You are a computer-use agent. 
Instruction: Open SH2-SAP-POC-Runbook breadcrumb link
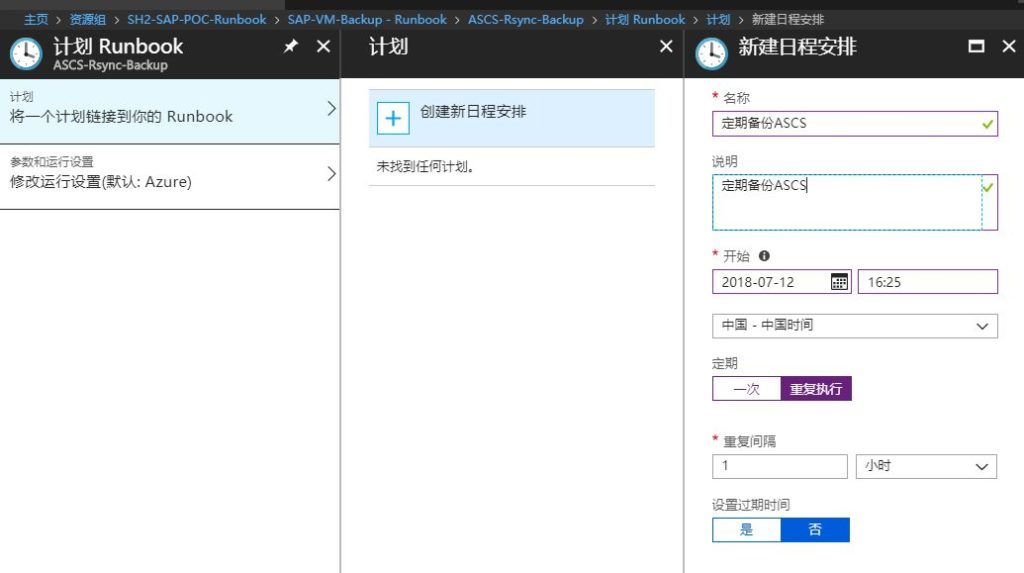click(x=197, y=19)
